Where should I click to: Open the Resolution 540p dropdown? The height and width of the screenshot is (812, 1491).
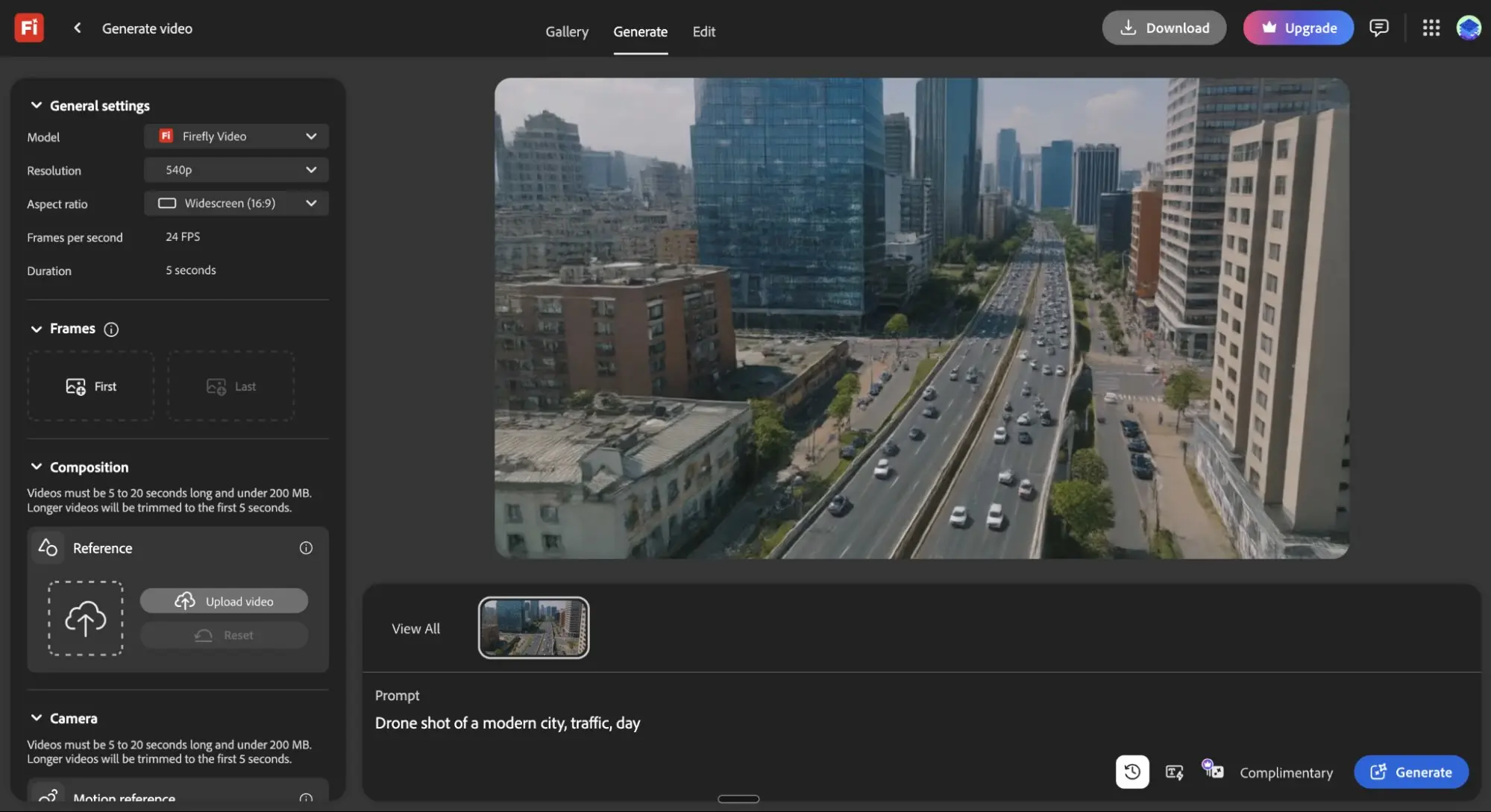click(236, 169)
